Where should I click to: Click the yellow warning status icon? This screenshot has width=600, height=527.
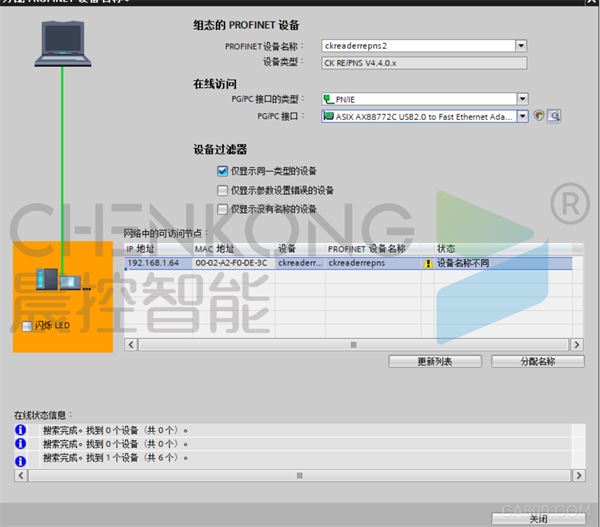pyautogui.click(x=428, y=263)
